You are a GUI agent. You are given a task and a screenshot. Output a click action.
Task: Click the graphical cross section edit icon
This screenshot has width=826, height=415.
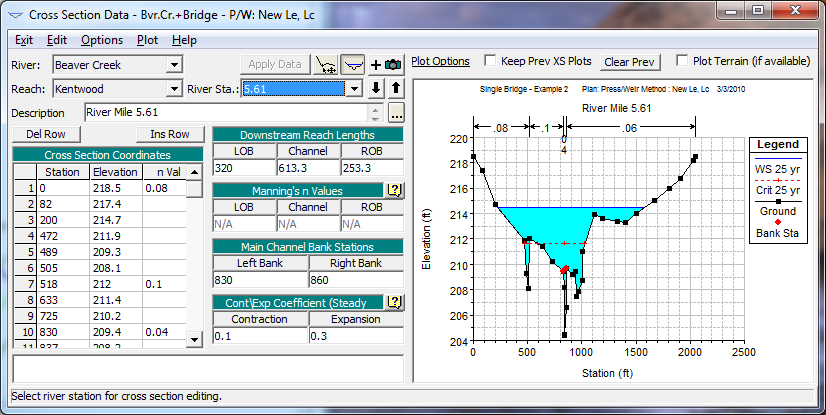[325, 64]
